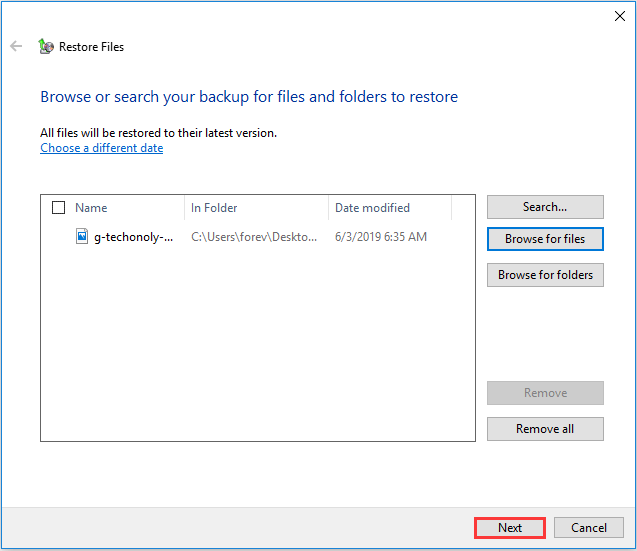Select the g-techonoly file name
The image size is (637, 551).
(x=133, y=237)
